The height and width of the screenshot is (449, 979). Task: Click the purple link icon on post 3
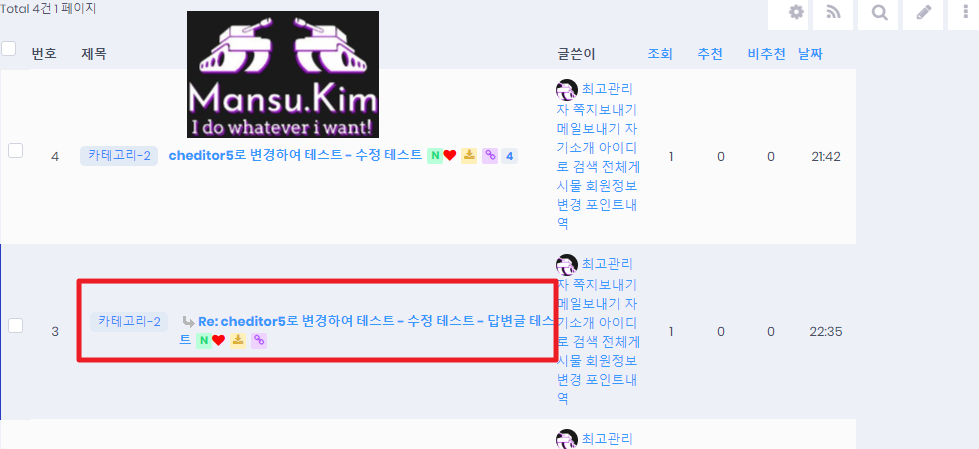[259, 340]
